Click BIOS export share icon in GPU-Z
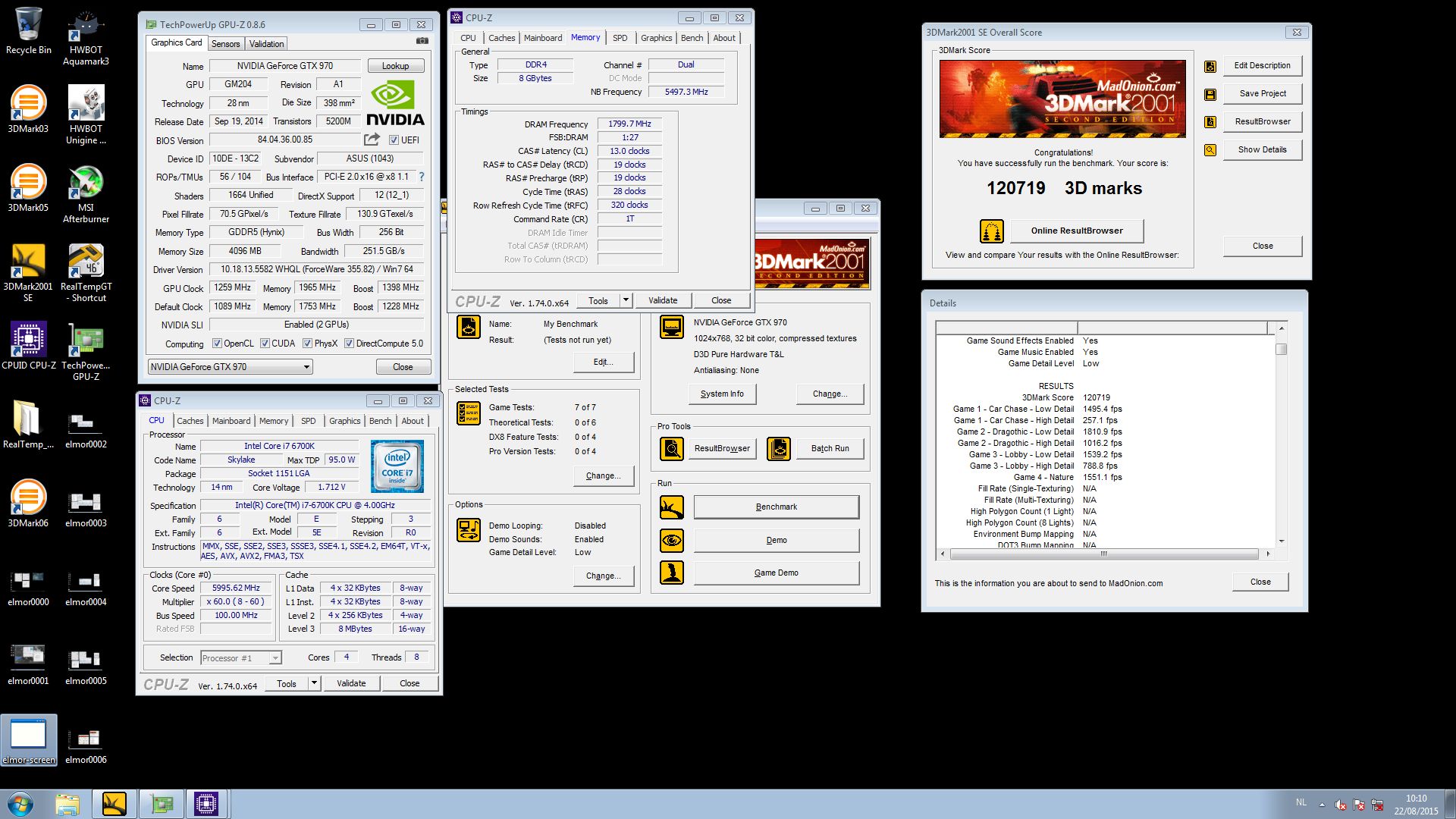This screenshot has height=819, width=1456. (x=372, y=140)
